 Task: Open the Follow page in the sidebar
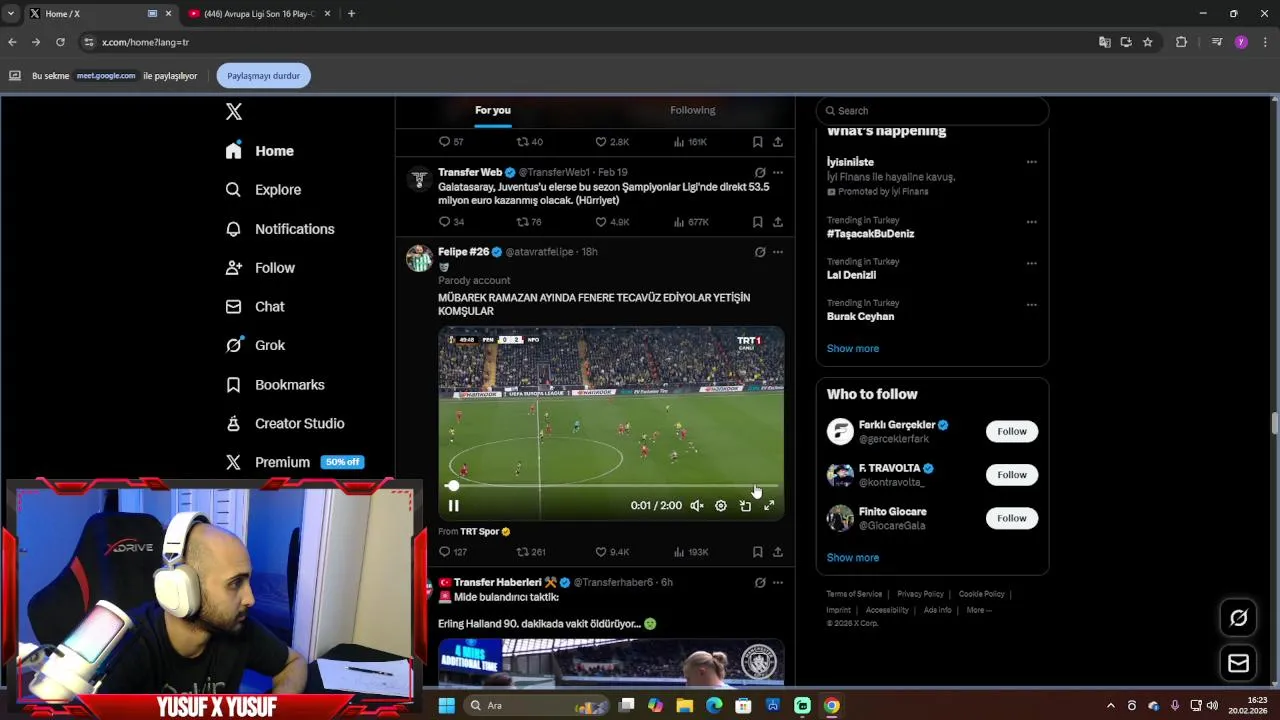click(260, 268)
